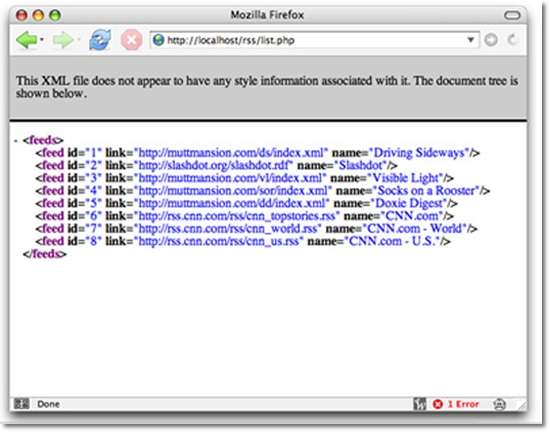This screenshot has width=550, height=432.
Task: Click the opening feeds tag
Action: [x=43, y=140]
